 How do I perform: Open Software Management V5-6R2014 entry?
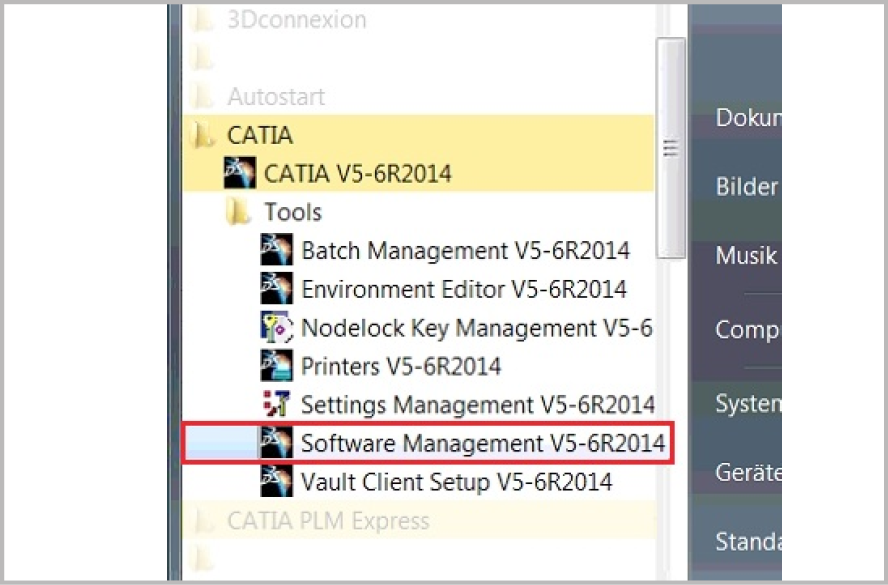pos(483,443)
